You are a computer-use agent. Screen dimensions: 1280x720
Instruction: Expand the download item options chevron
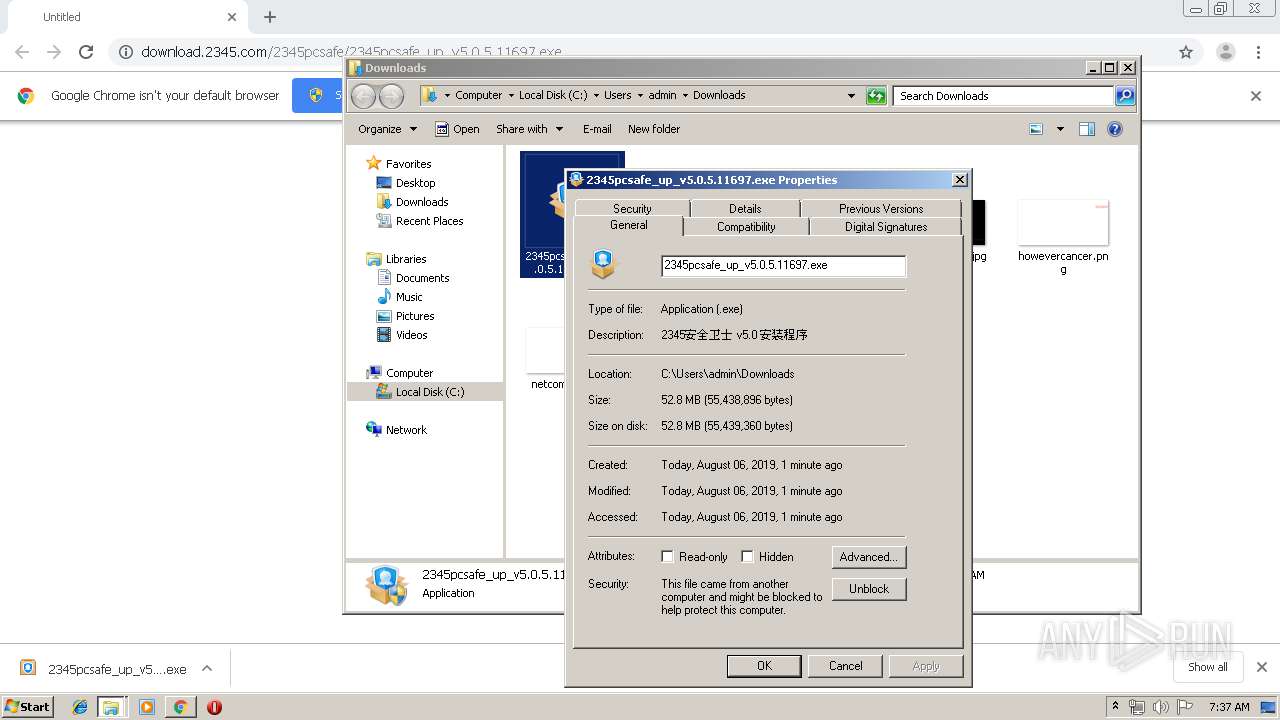click(207, 668)
